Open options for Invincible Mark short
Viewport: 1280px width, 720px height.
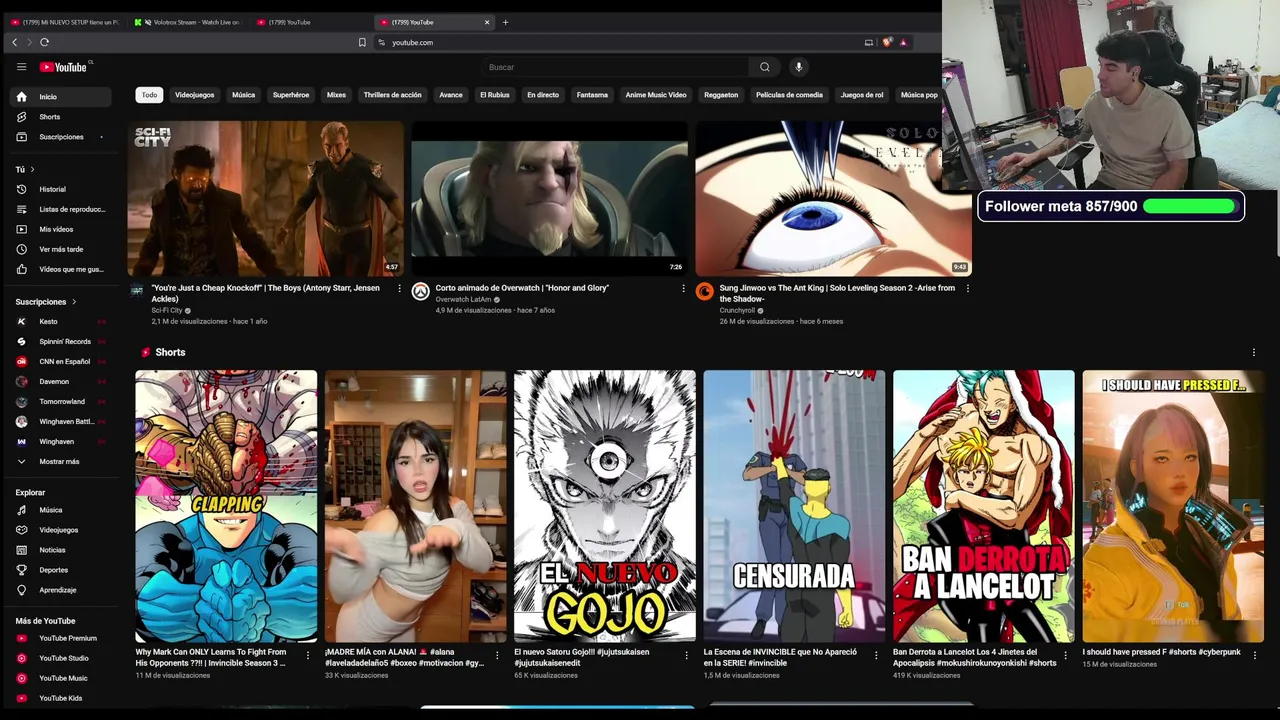point(308,656)
